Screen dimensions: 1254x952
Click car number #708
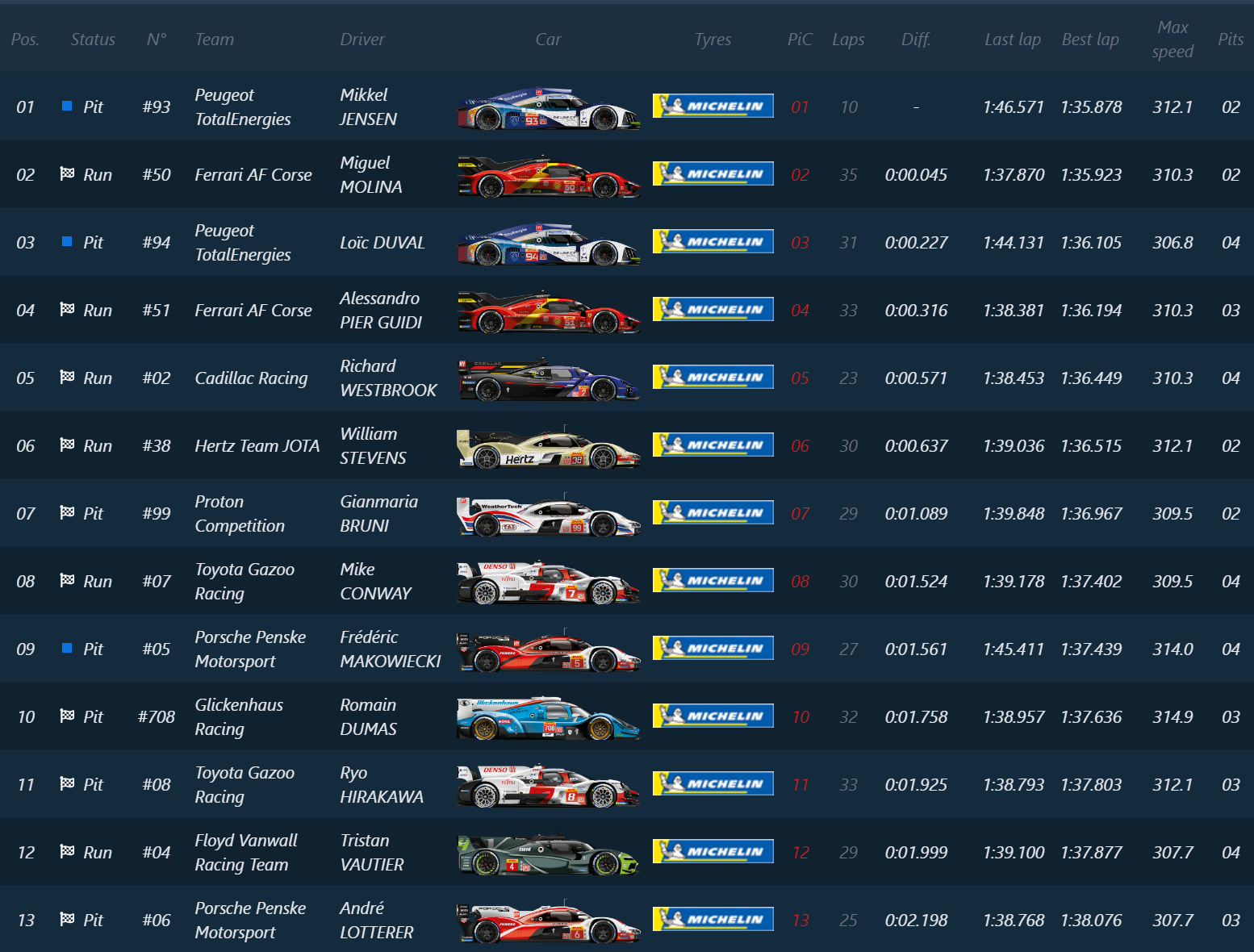click(x=157, y=716)
